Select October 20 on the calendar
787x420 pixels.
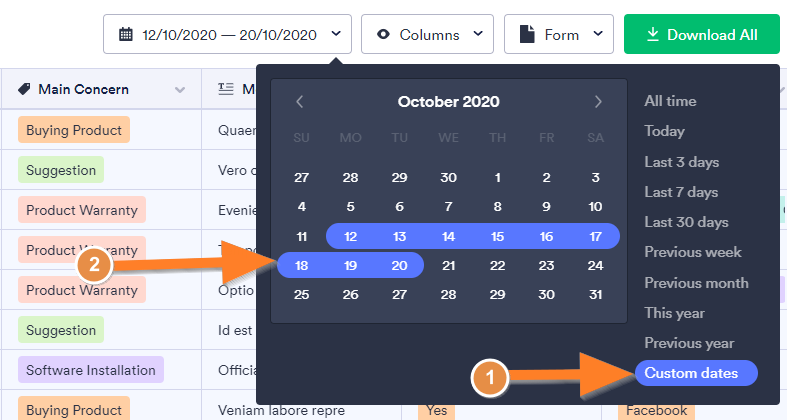click(x=399, y=266)
